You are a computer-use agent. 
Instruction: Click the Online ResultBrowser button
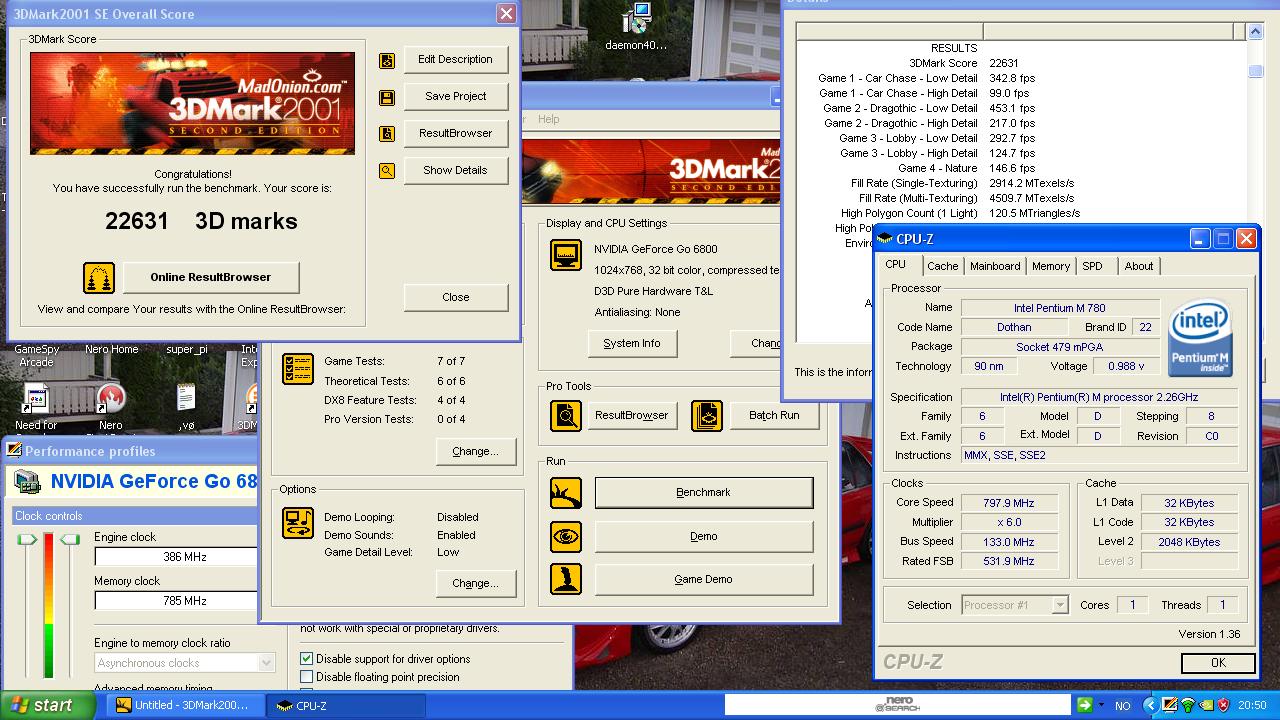pos(211,278)
